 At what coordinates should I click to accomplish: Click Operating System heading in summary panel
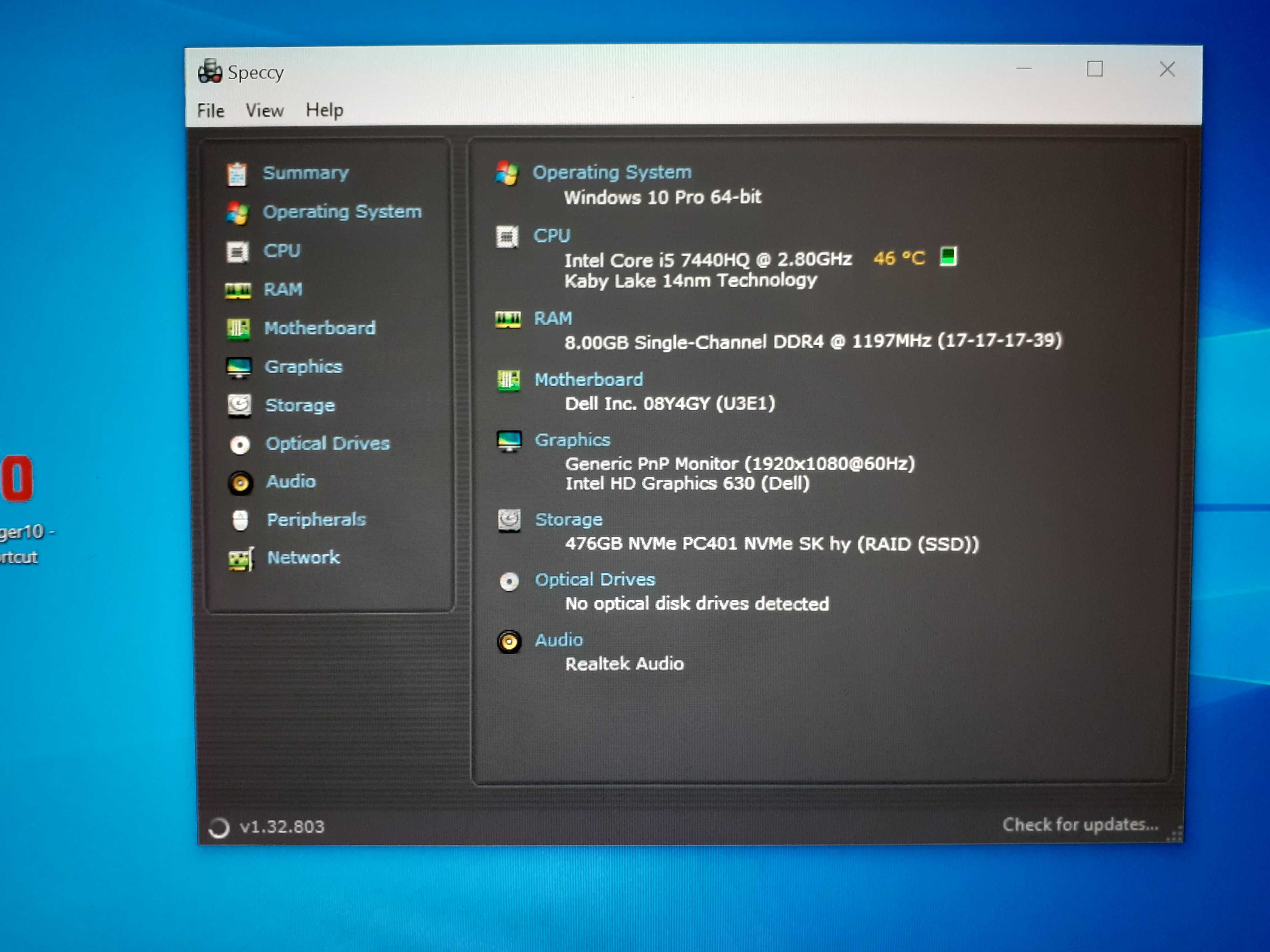tap(612, 172)
